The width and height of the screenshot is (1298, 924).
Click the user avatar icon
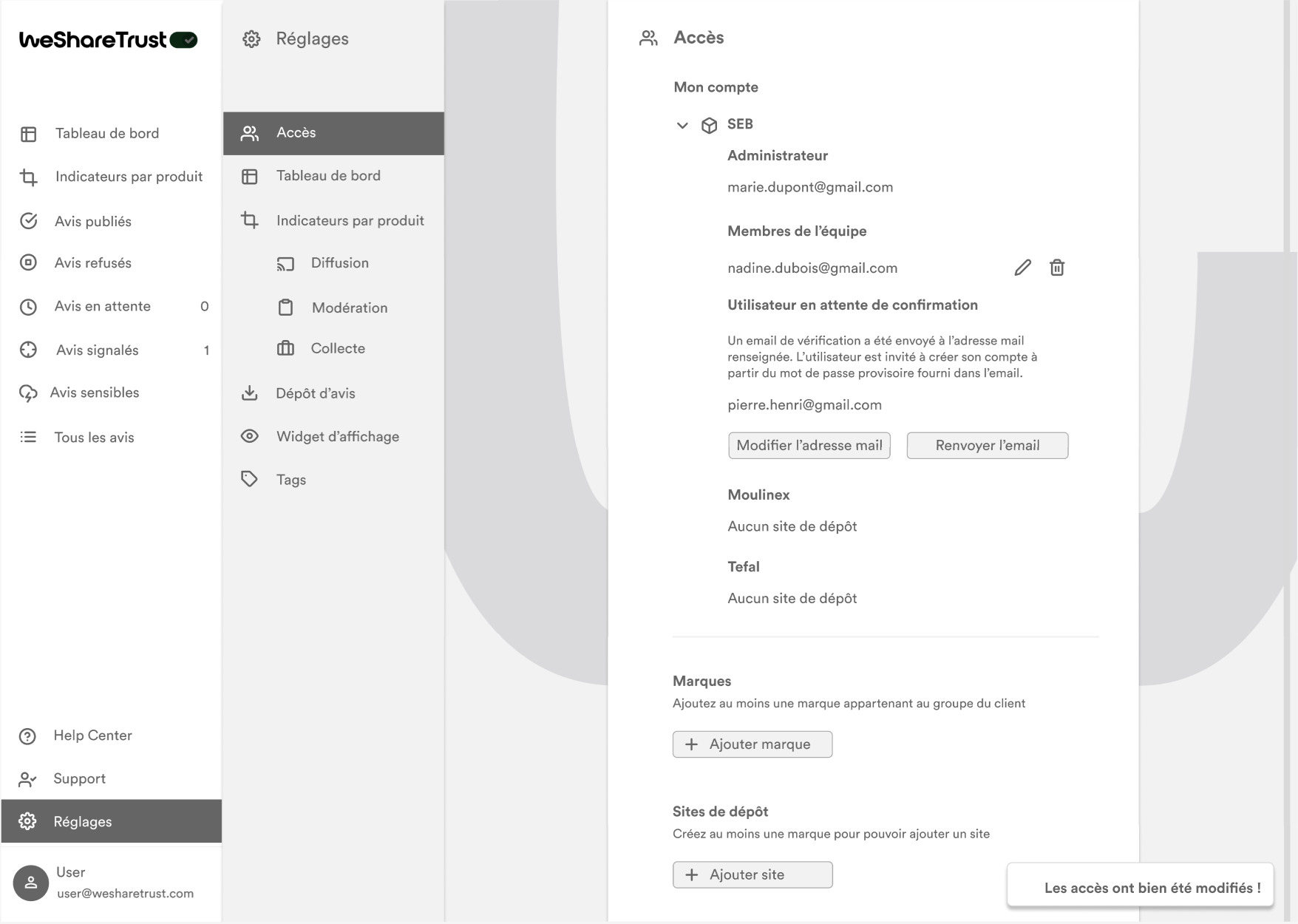tap(31, 883)
